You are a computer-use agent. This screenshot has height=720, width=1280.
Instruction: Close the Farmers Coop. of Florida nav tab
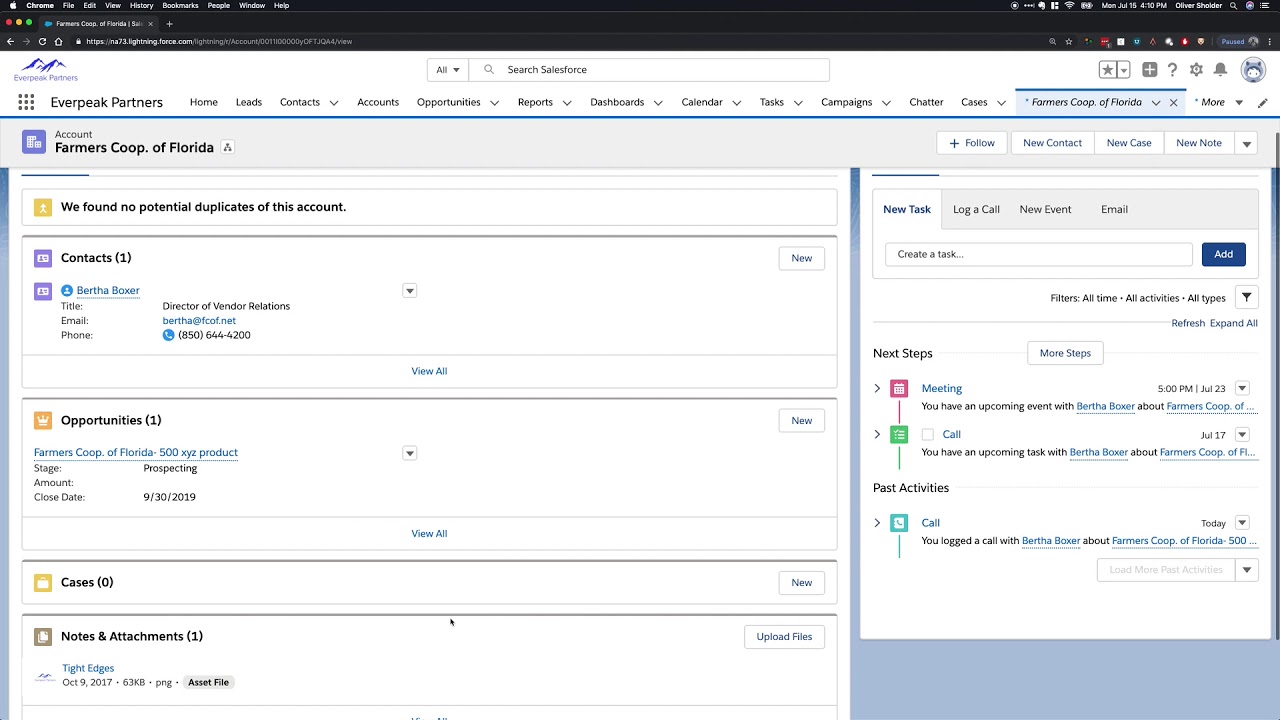[1173, 102]
